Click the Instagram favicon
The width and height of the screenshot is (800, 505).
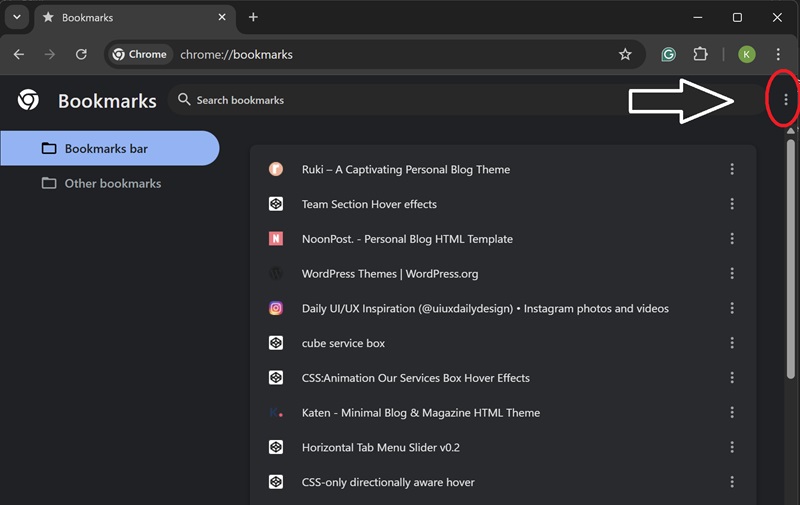(276, 308)
